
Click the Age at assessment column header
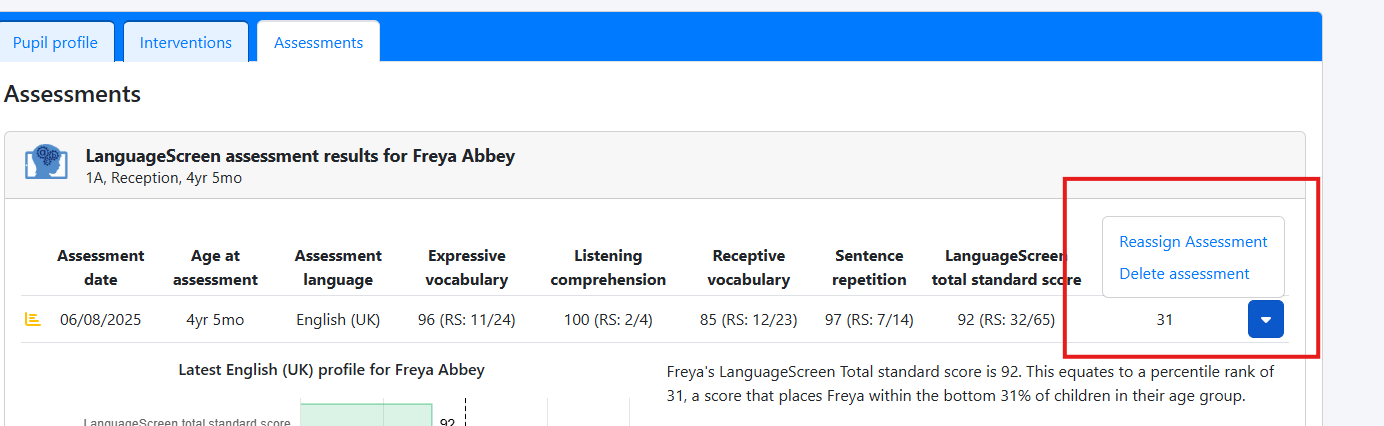(215, 268)
